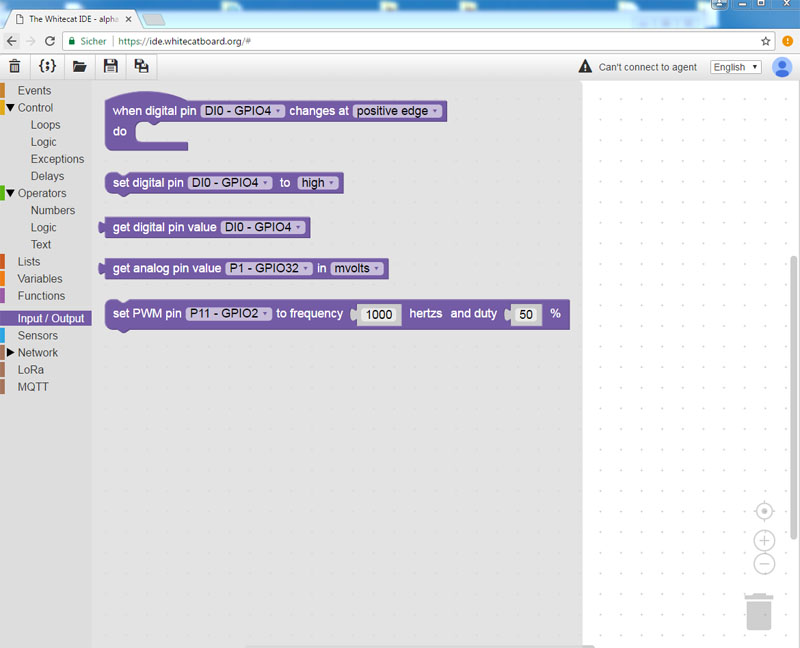The width and height of the screenshot is (800, 648).
Task: Save the project with the floppy disk icon
Action: [111, 66]
